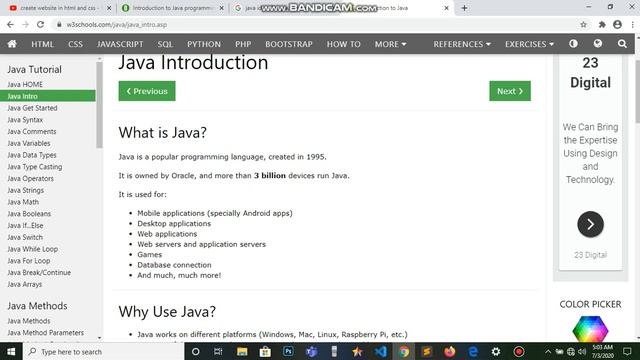Open the SQL menu item

click(x=165, y=44)
